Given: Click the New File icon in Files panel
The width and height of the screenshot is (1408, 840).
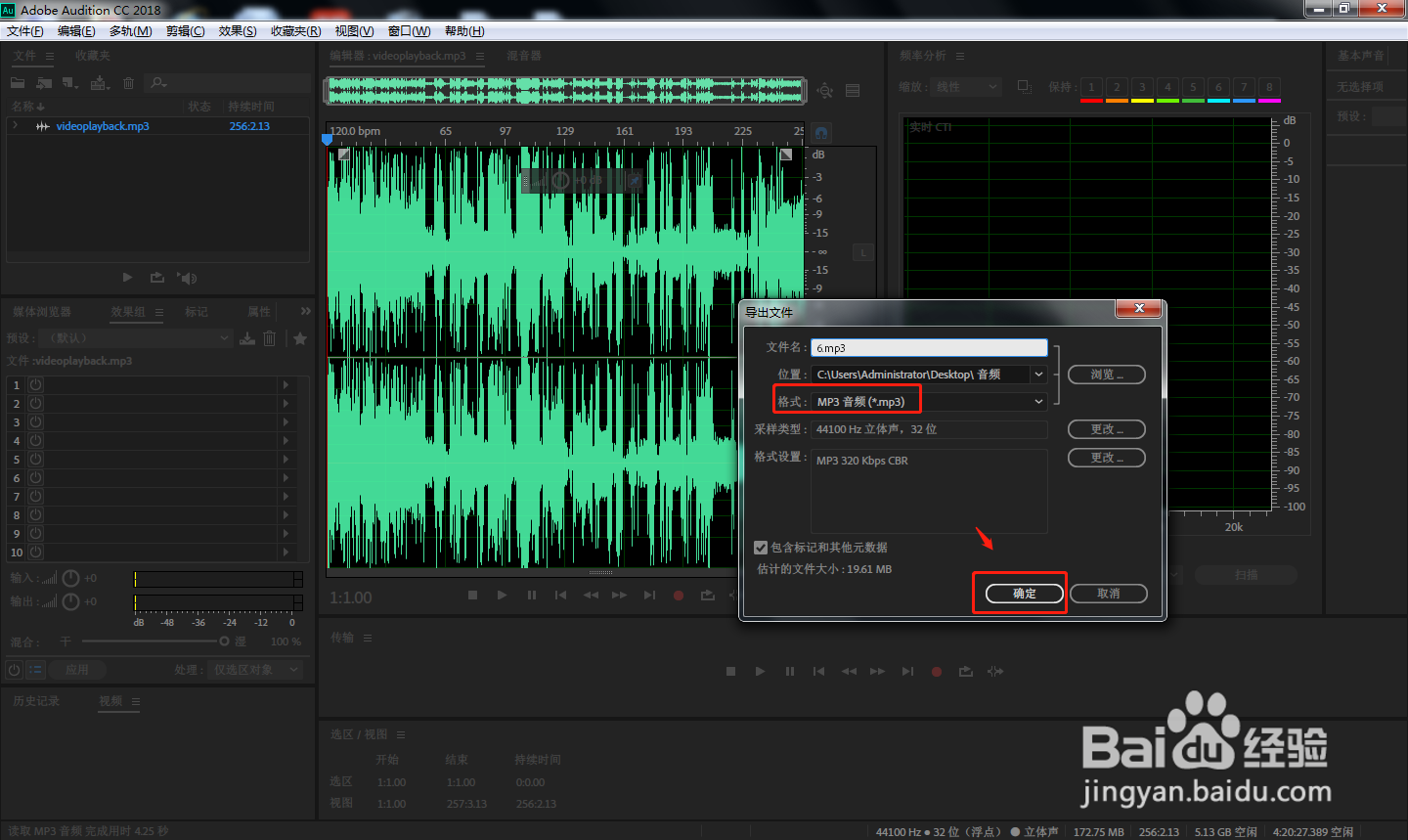Looking at the screenshot, I should click(x=70, y=83).
